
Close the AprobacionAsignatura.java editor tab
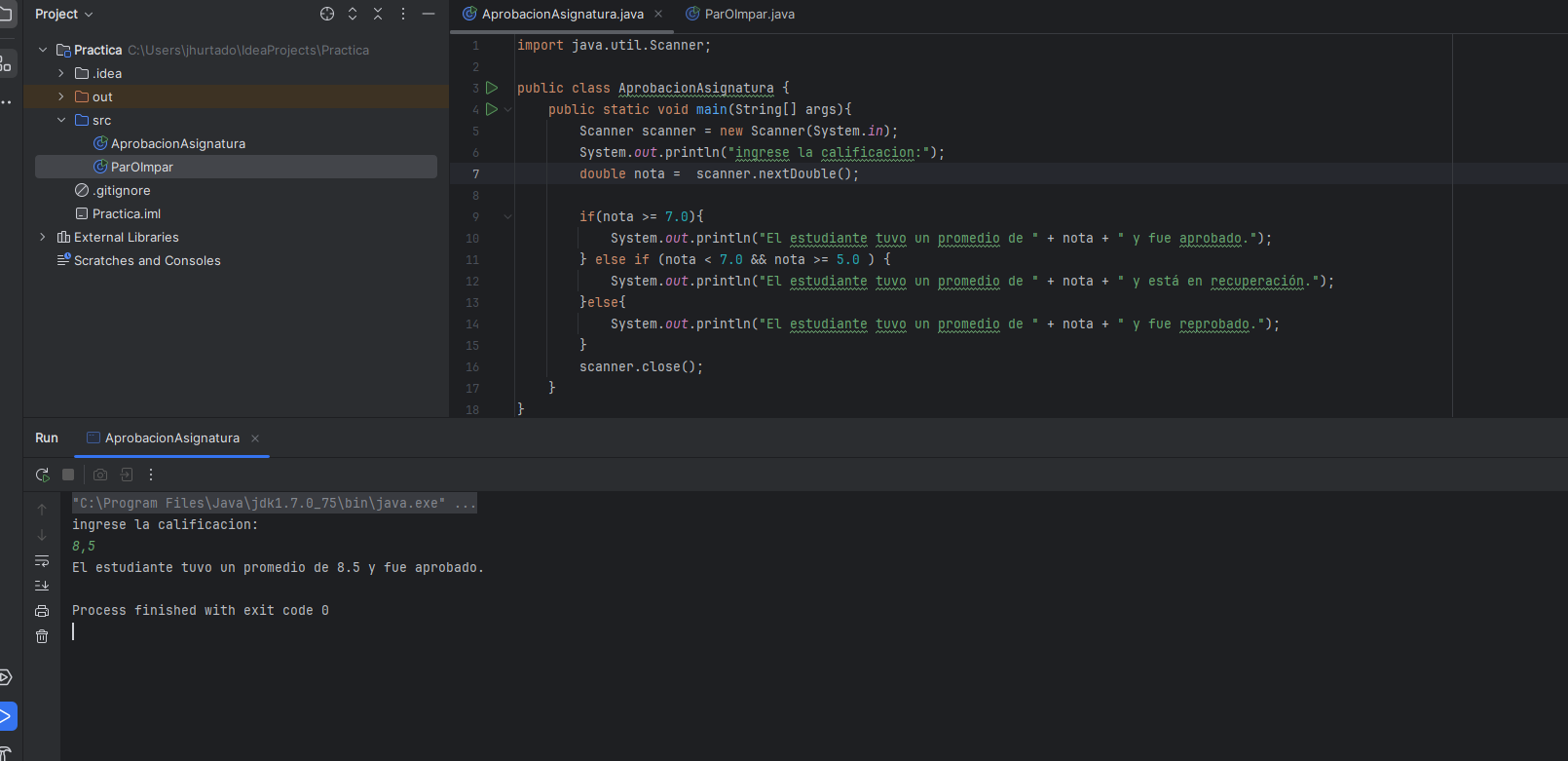click(658, 14)
